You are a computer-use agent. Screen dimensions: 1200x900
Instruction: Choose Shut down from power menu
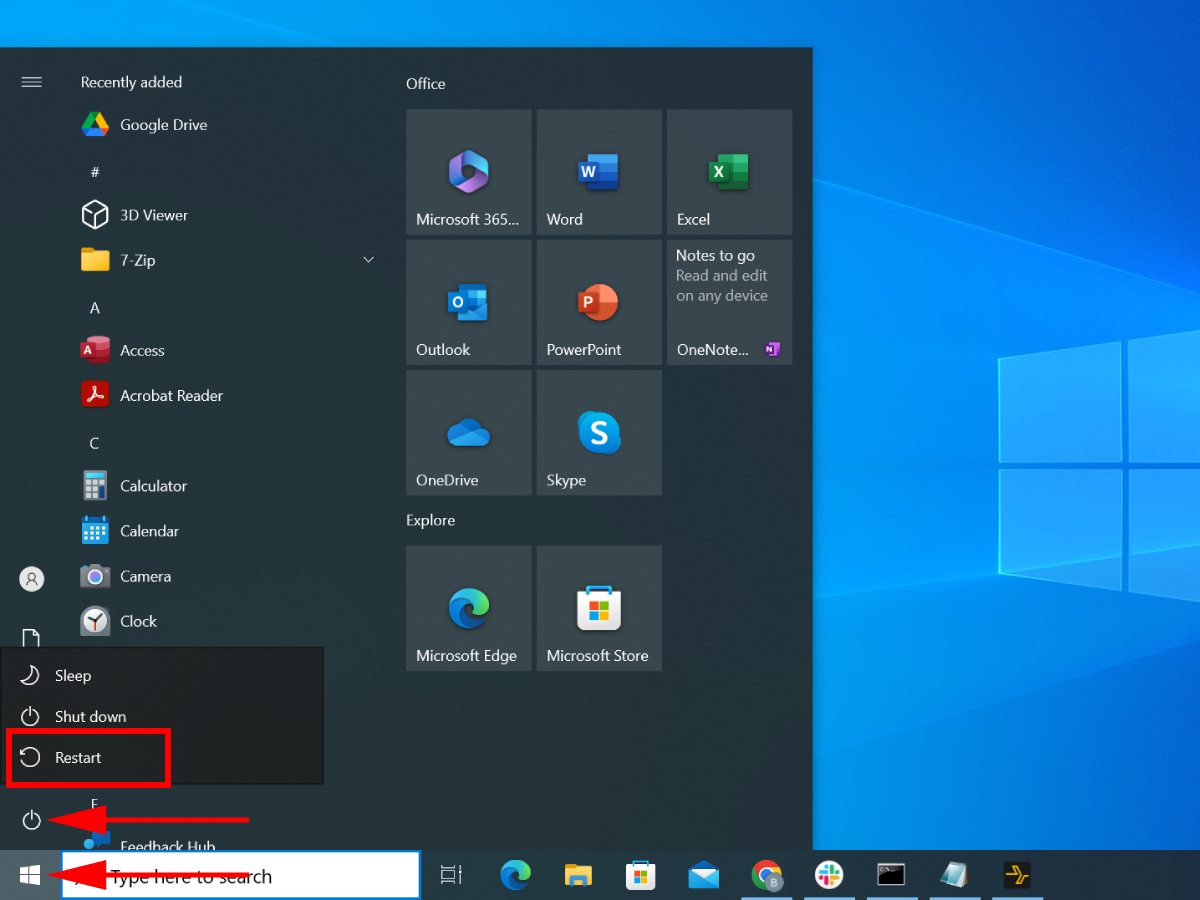pos(162,717)
